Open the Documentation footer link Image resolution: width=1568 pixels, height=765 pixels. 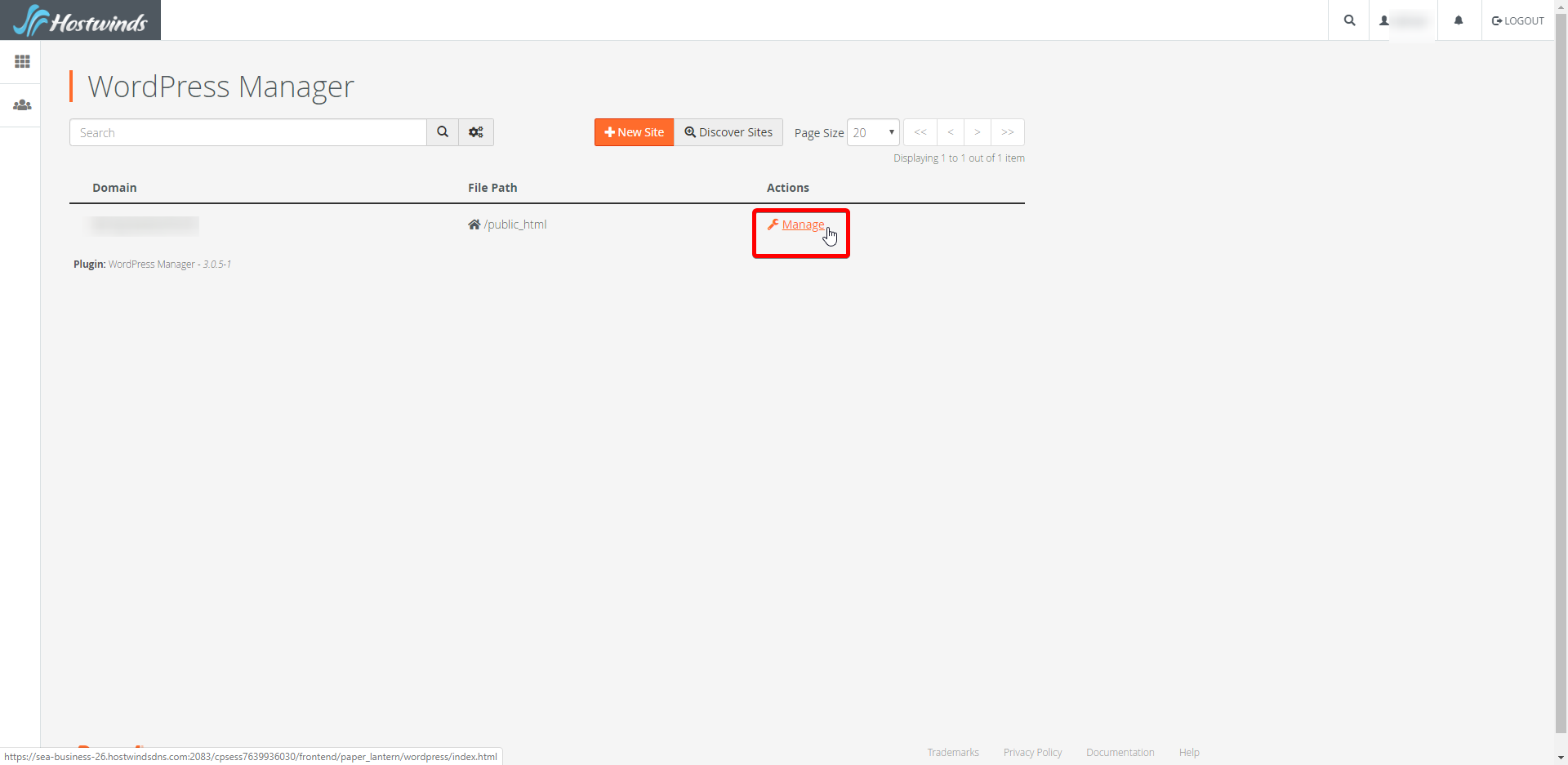coord(1120,753)
